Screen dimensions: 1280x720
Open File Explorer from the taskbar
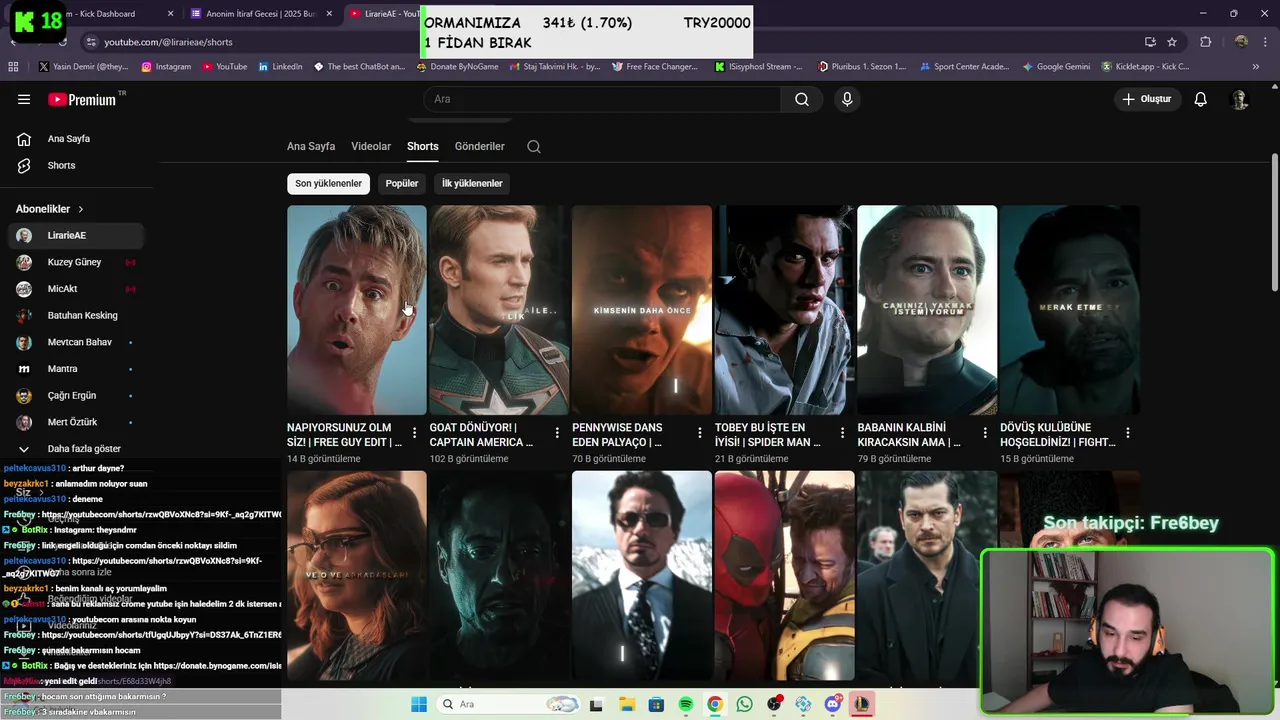pyautogui.click(x=627, y=704)
